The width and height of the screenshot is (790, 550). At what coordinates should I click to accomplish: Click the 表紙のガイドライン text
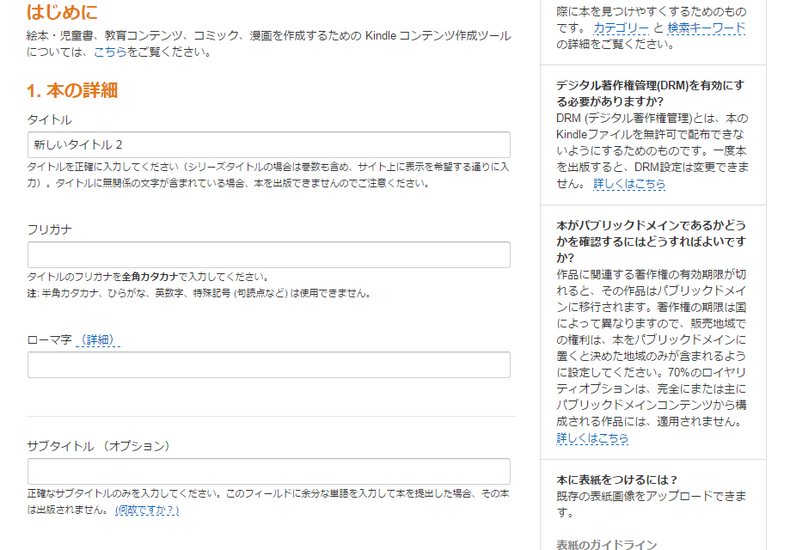click(x=607, y=544)
